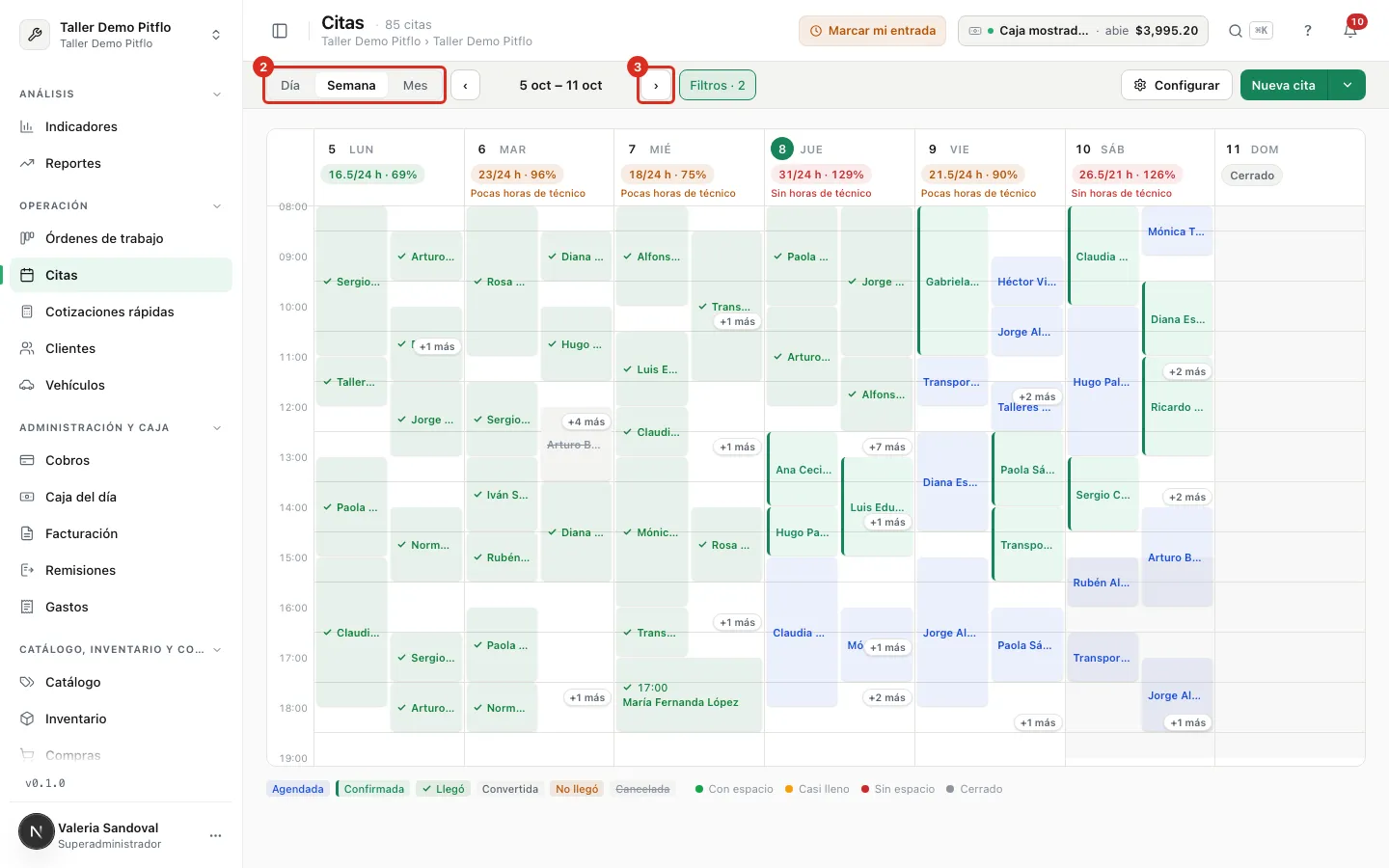
Task: Click the Marcar mi entrada button
Action: (872, 31)
